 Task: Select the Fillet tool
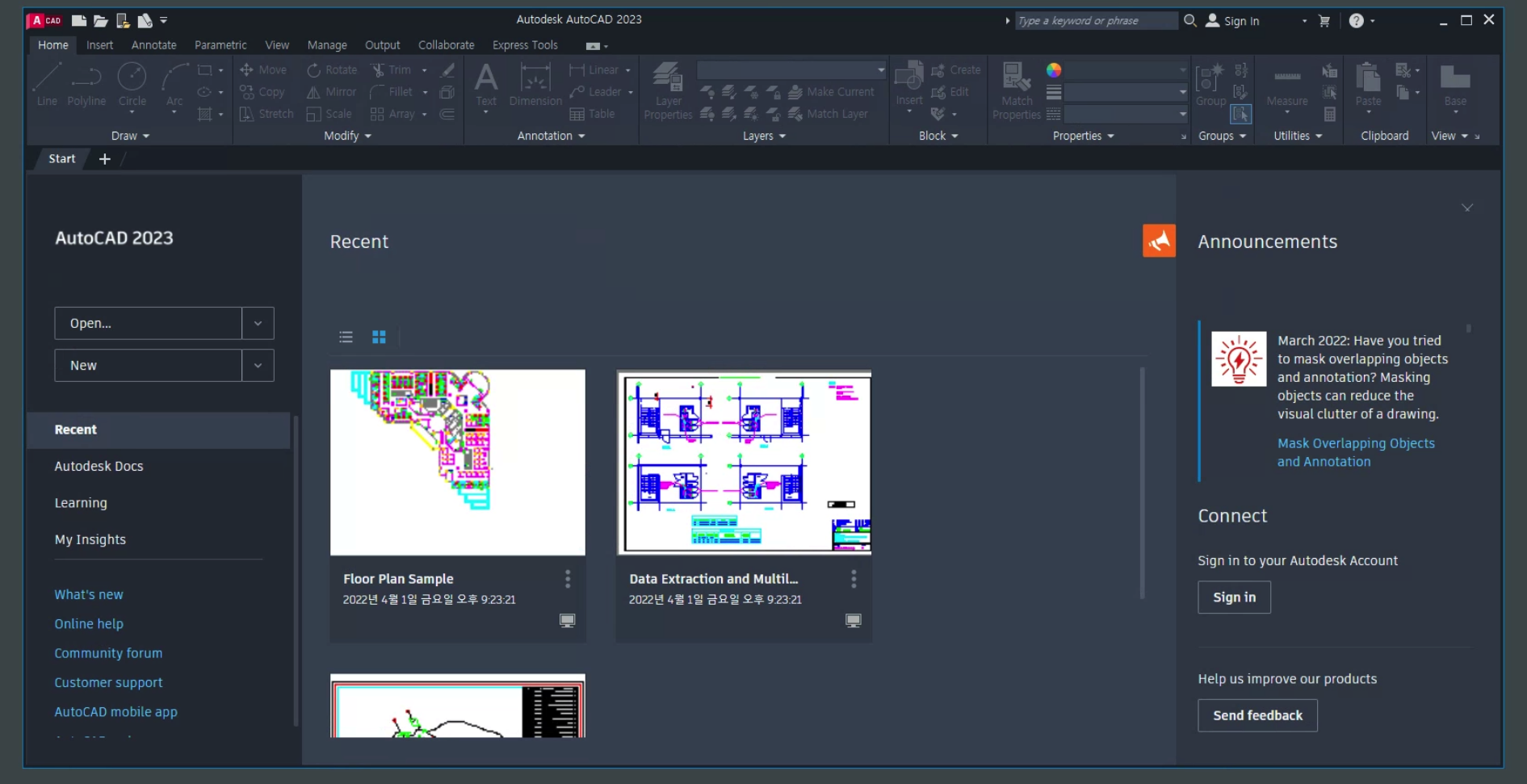(x=392, y=92)
